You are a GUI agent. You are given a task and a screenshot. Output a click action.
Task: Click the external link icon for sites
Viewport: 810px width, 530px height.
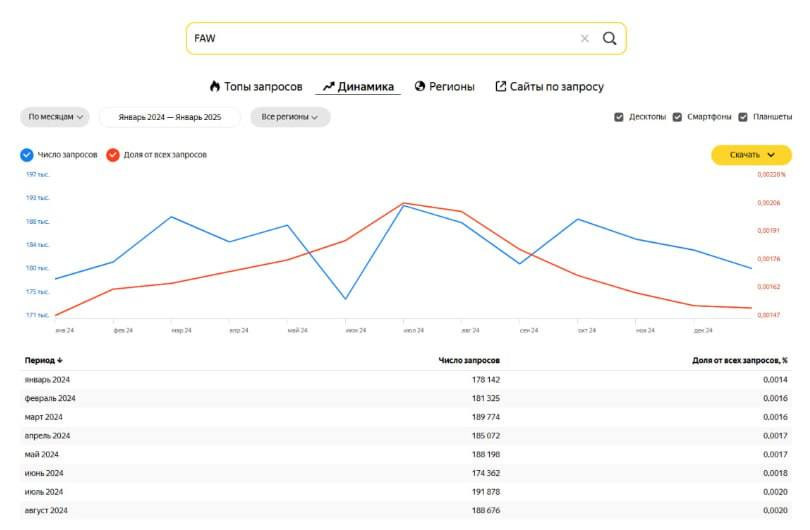pos(501,87)
